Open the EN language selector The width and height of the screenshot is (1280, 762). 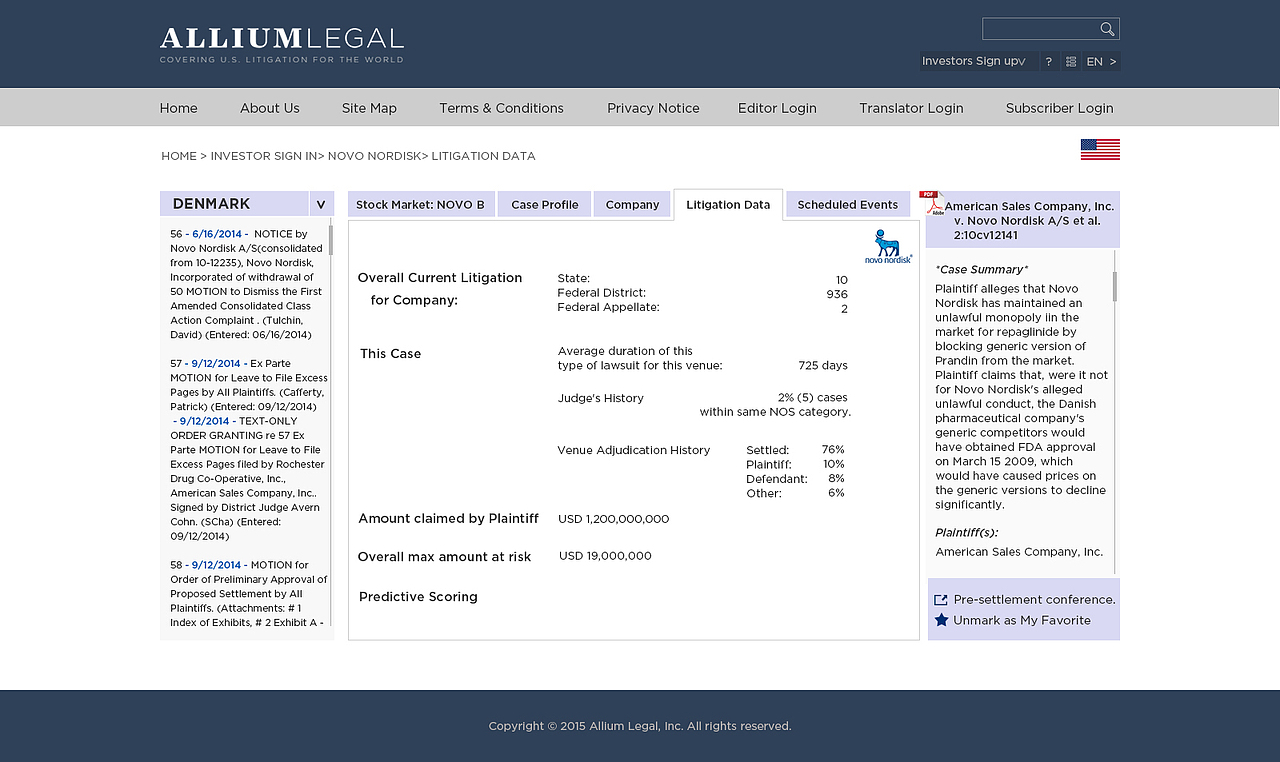(x=1102, y=61)
